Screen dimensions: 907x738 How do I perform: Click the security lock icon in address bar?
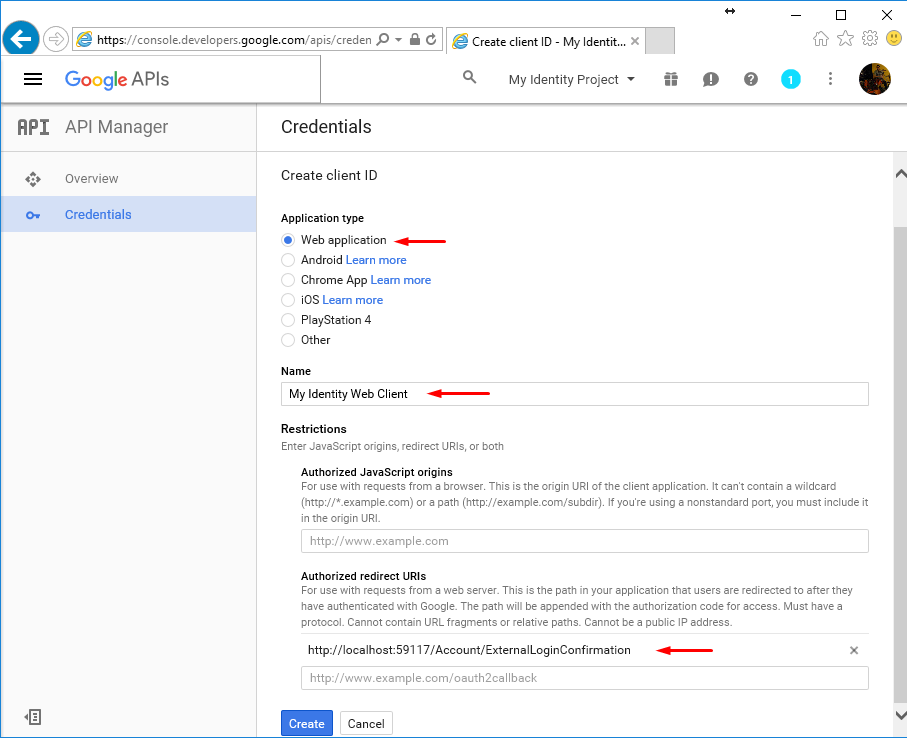coord(414,39)
